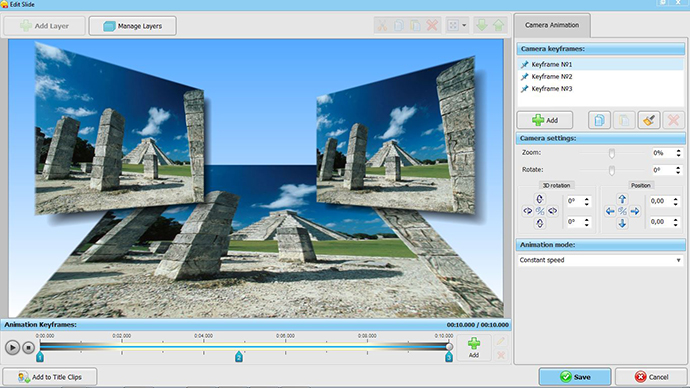Open Manage Layers
This screenshot has height=388, width=690.
(x=132, y=26)
